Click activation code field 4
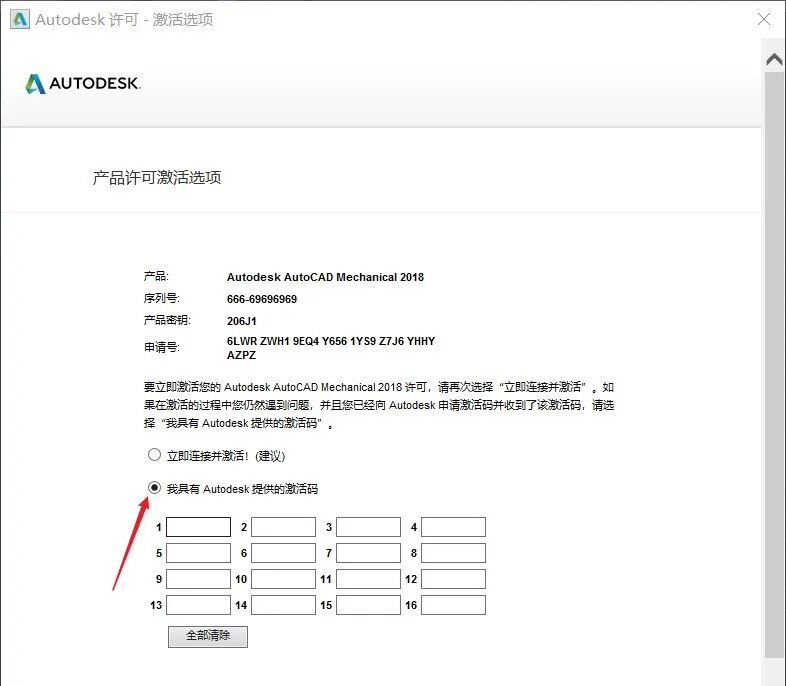This screenshot has height=686, width=786. (453, 527)
